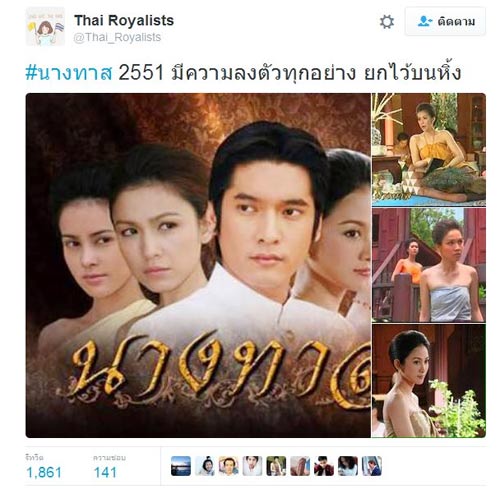Open the large นางทาส poster image
The width and height of the screenshot is (500, 489).
pyautogui.click(x=198, y=265)
